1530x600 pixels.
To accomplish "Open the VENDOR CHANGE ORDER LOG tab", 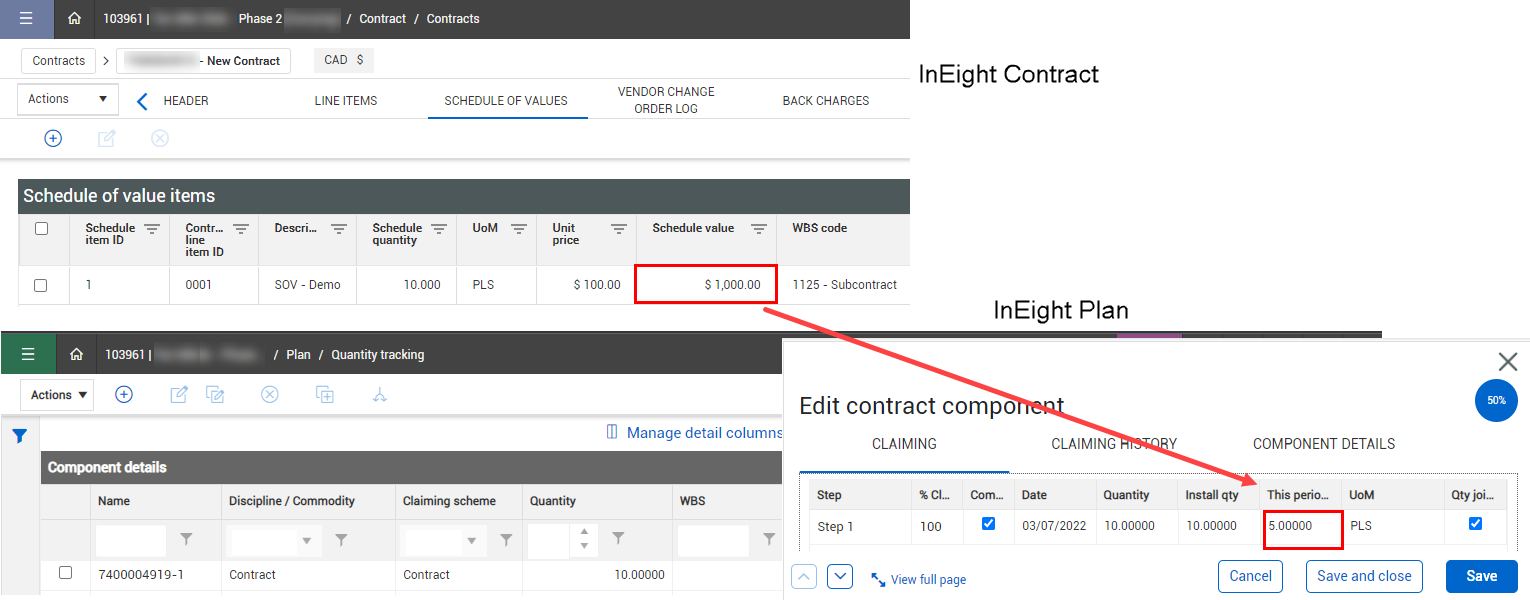I will coord(666,100).
